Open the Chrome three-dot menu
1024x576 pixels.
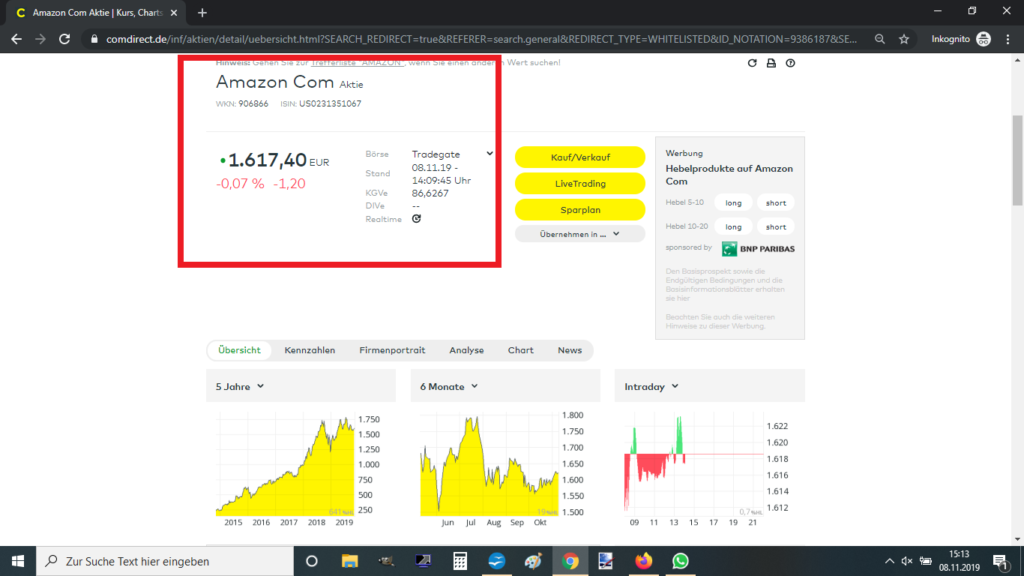(x=1008, y=39)
